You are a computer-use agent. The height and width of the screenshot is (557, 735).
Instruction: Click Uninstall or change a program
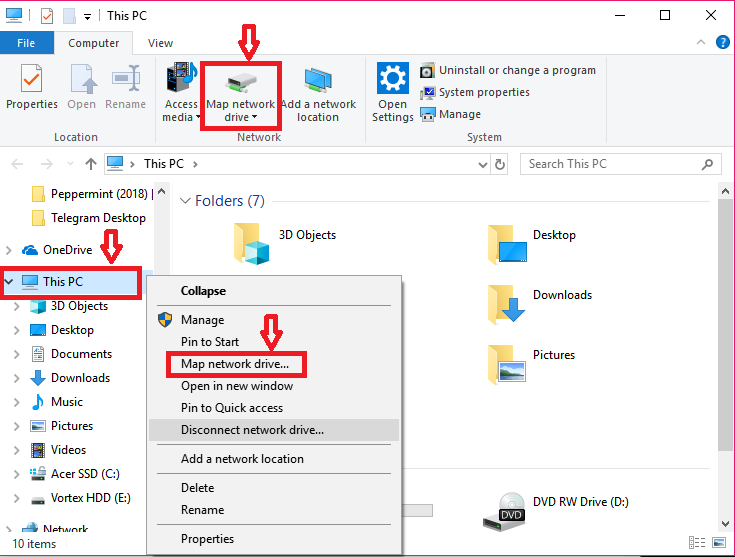coord(508,70)
